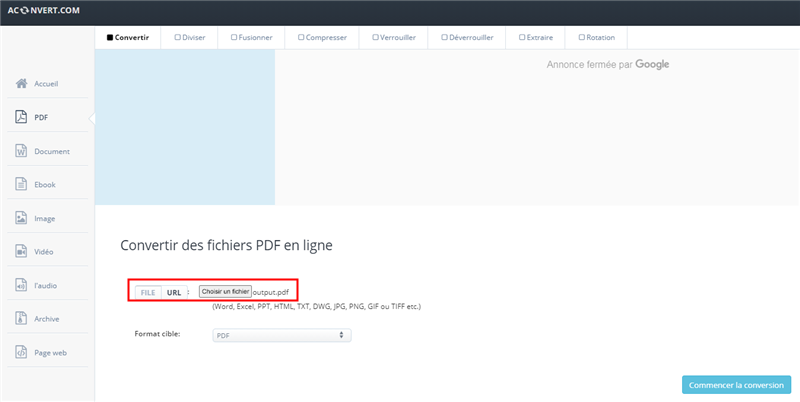Open Ebook section in sidebar

point(47,185)
